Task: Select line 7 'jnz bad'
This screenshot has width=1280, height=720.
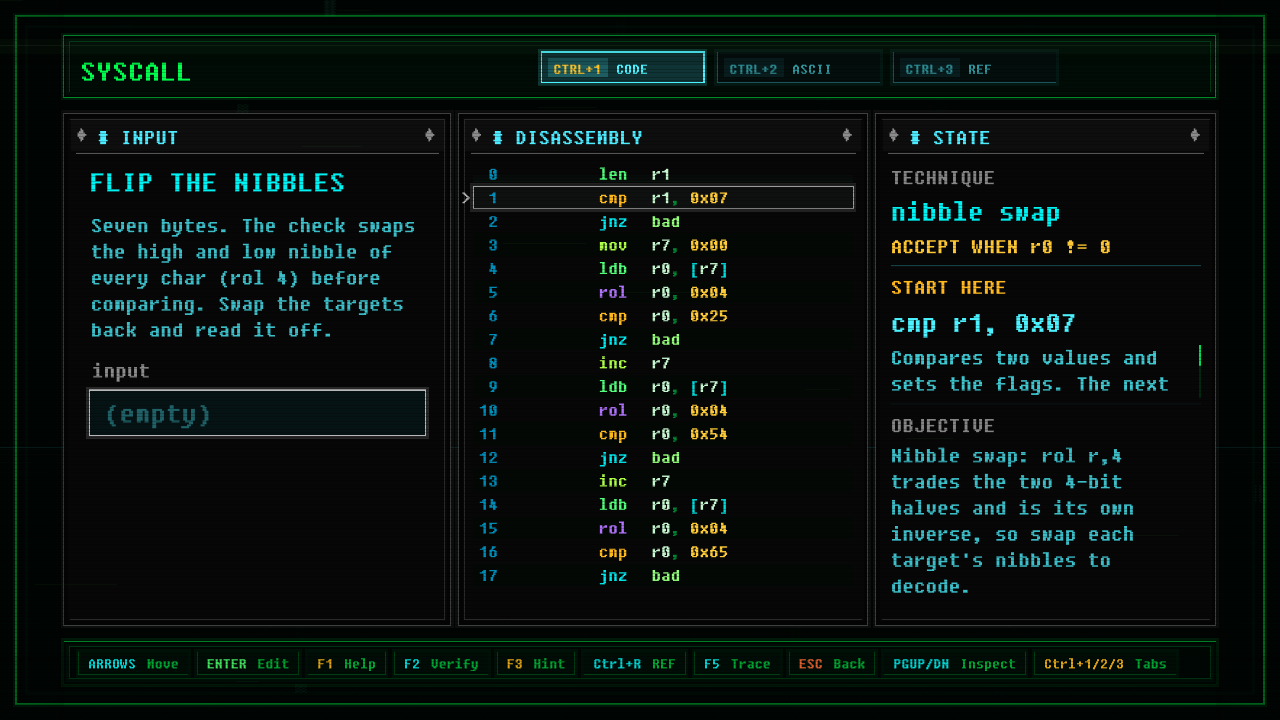Action: (663, 340)
